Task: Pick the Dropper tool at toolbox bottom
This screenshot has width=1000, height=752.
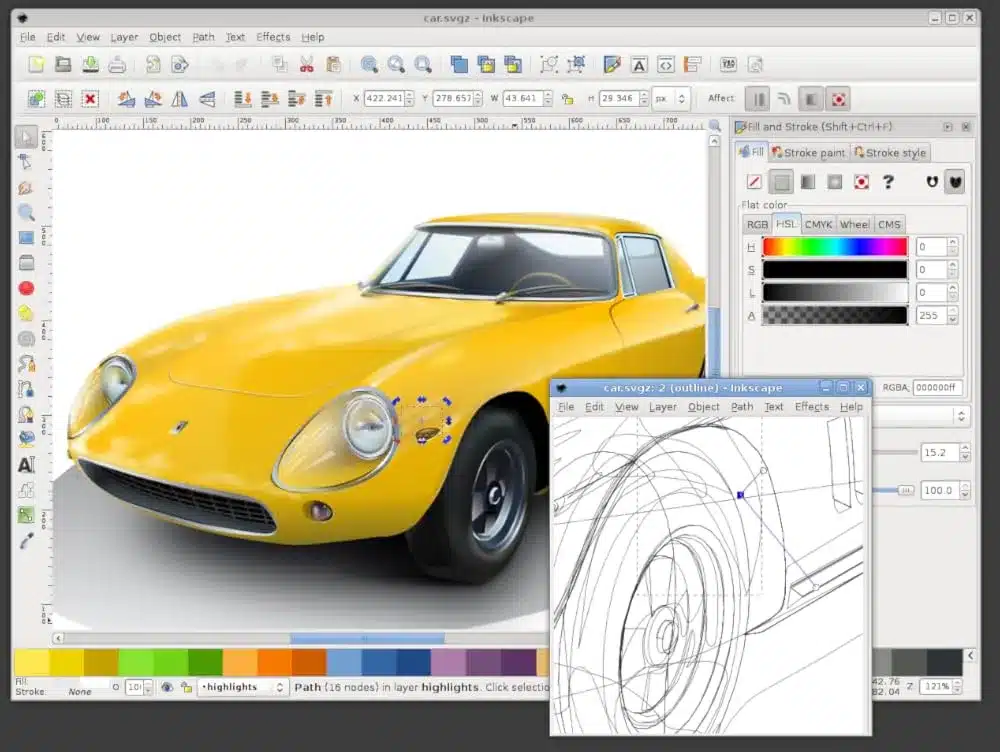Action: 27,538
